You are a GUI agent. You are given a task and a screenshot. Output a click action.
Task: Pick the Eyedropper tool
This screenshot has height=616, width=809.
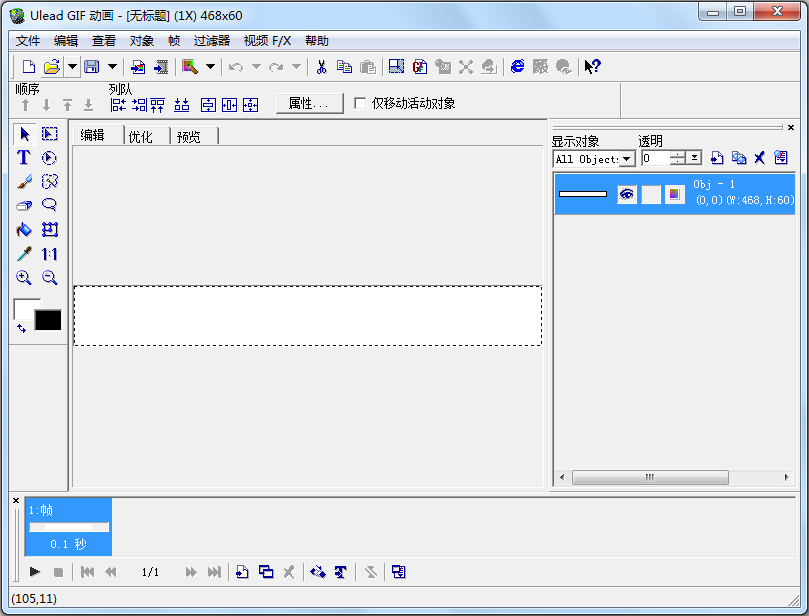tap(24, 253)
